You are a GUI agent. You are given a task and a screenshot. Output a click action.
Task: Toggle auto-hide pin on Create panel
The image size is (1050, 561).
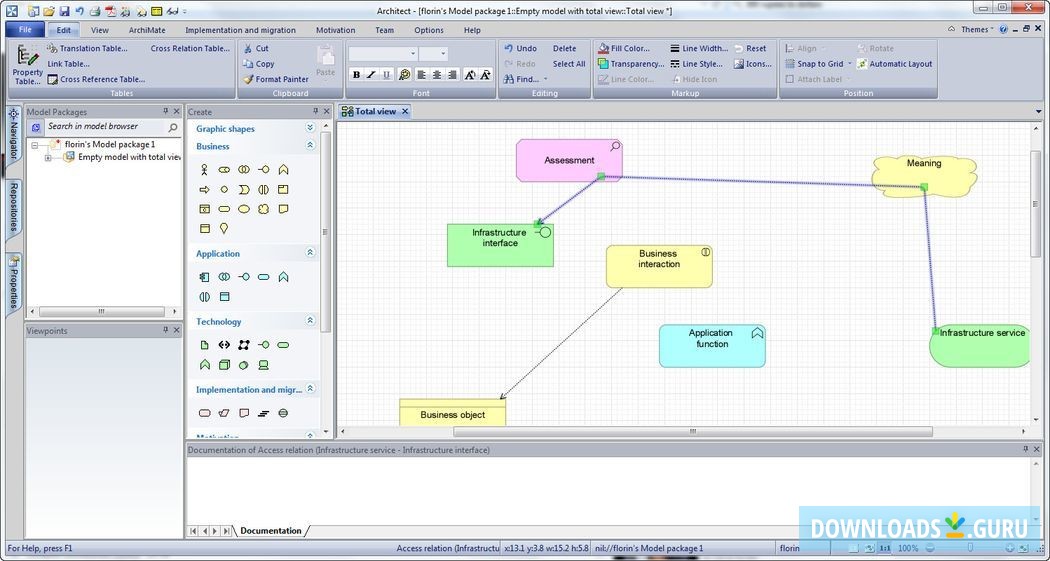pos(315,111)
